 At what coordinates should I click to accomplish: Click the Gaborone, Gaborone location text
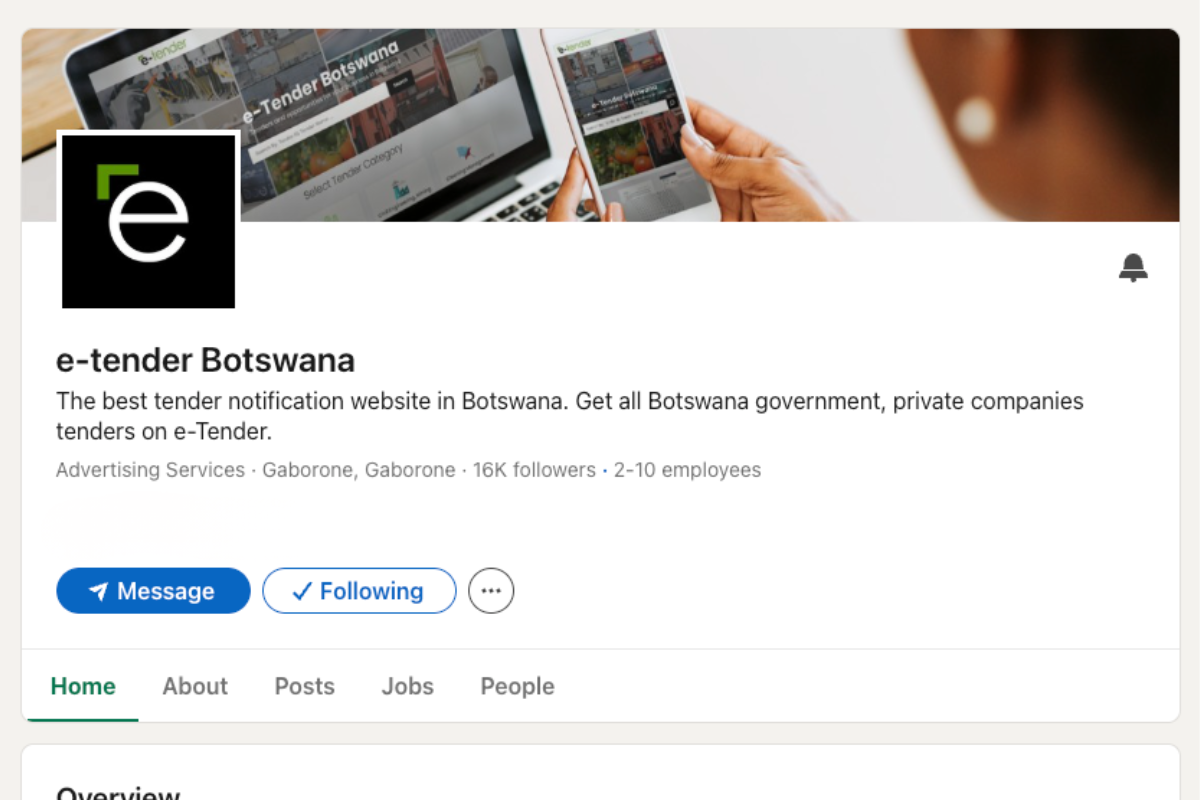(x=358, y=470)
